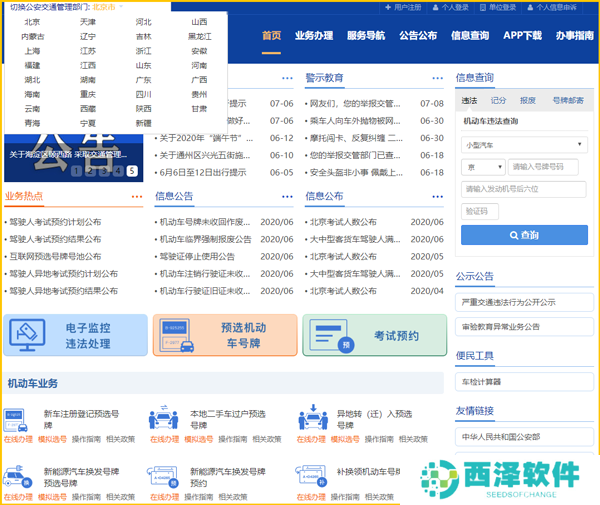Viewport: 600px width, 505px height.
Task: Select 黑龙江 in the province list
Action: (x=199, y=36)
